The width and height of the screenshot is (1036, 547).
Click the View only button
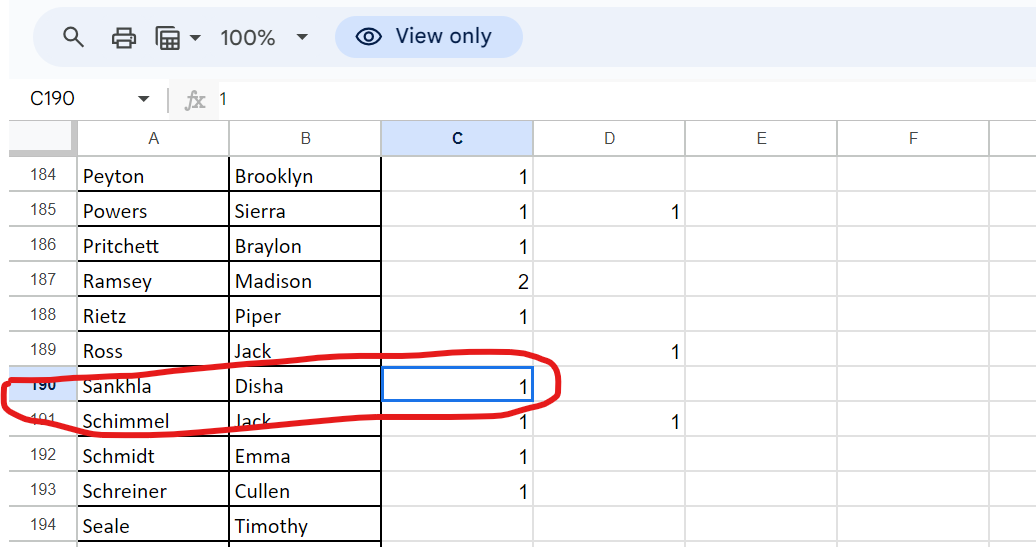pos(428,37)
